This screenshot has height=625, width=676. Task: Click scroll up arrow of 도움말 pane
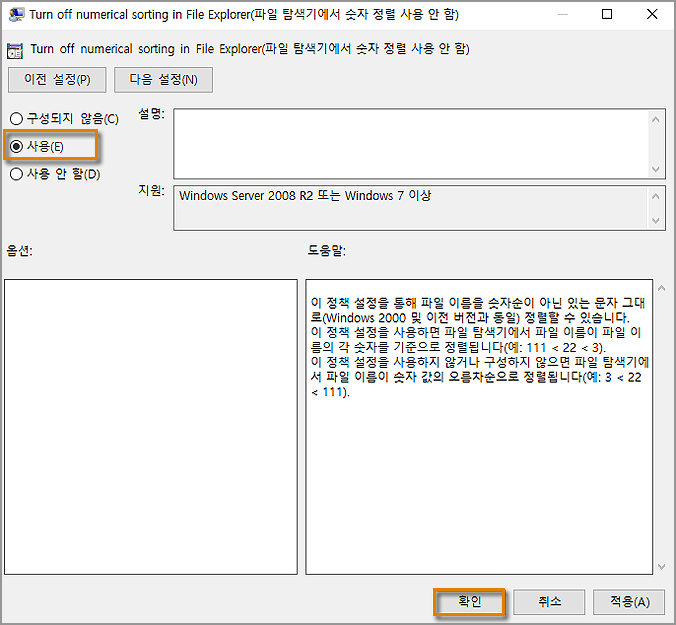tap(662, 288)
